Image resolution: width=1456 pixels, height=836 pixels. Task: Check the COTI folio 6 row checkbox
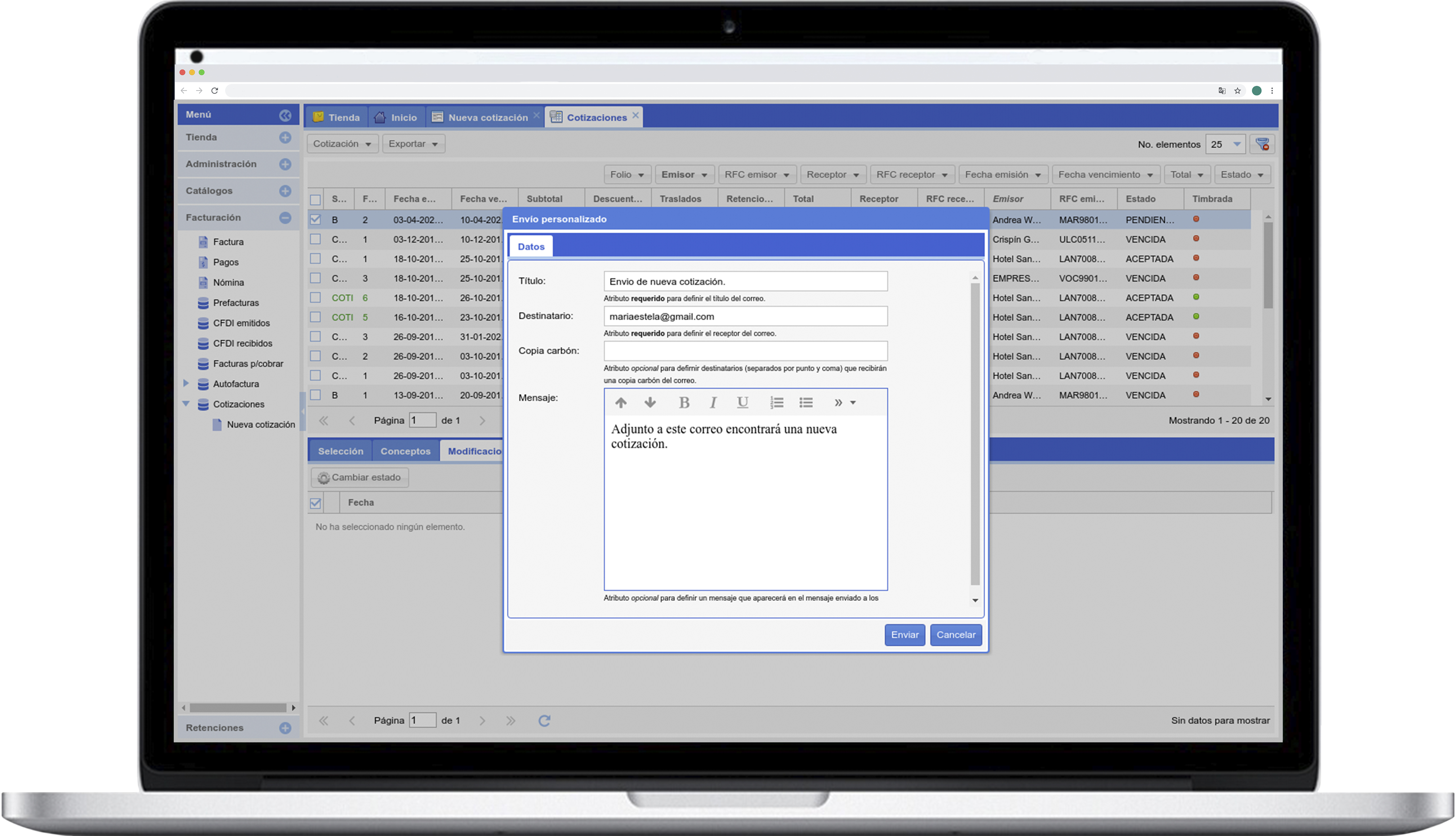pyautogui.click(x=315, y=297)
